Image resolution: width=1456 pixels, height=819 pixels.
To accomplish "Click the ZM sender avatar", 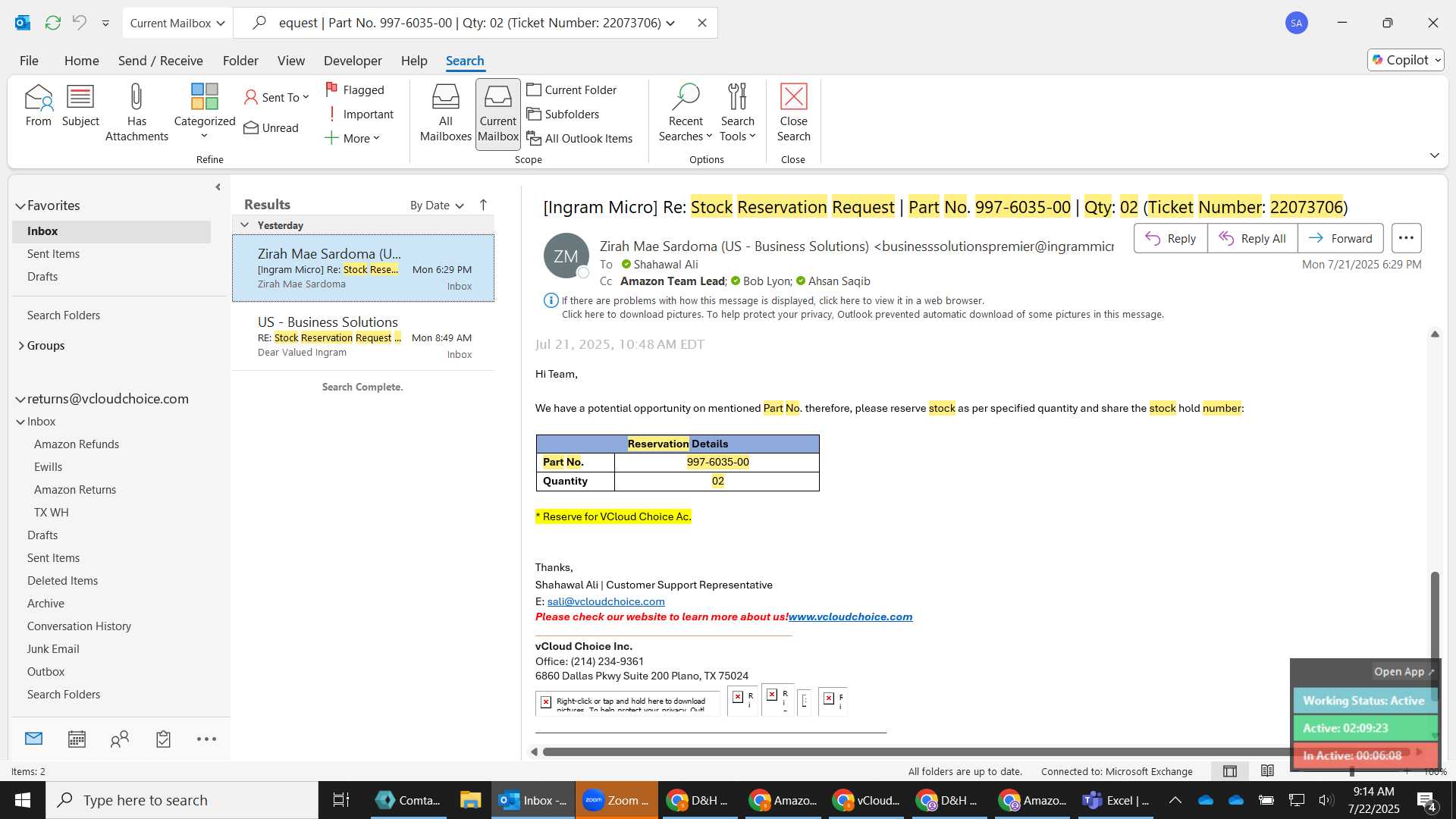I will pyautogui.click(x=566, y=256).
